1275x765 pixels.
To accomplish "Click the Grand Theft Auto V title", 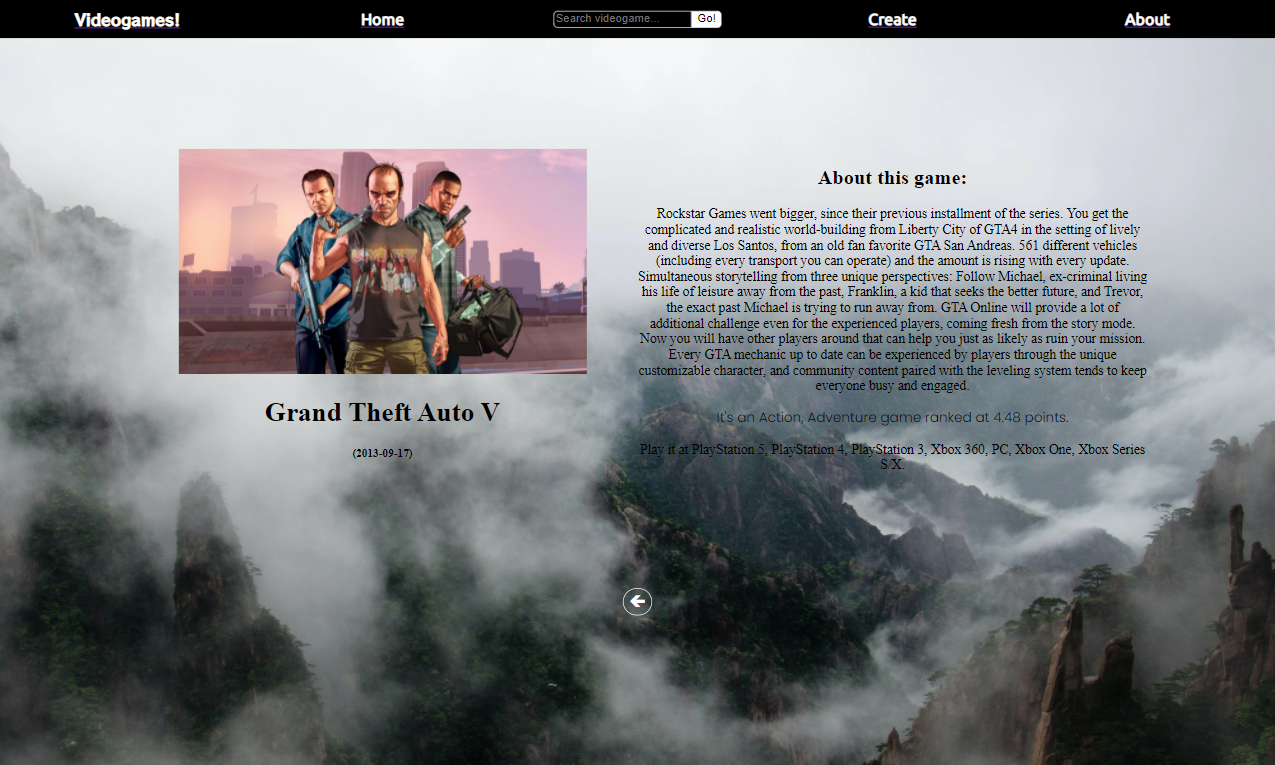I will 382,412.
